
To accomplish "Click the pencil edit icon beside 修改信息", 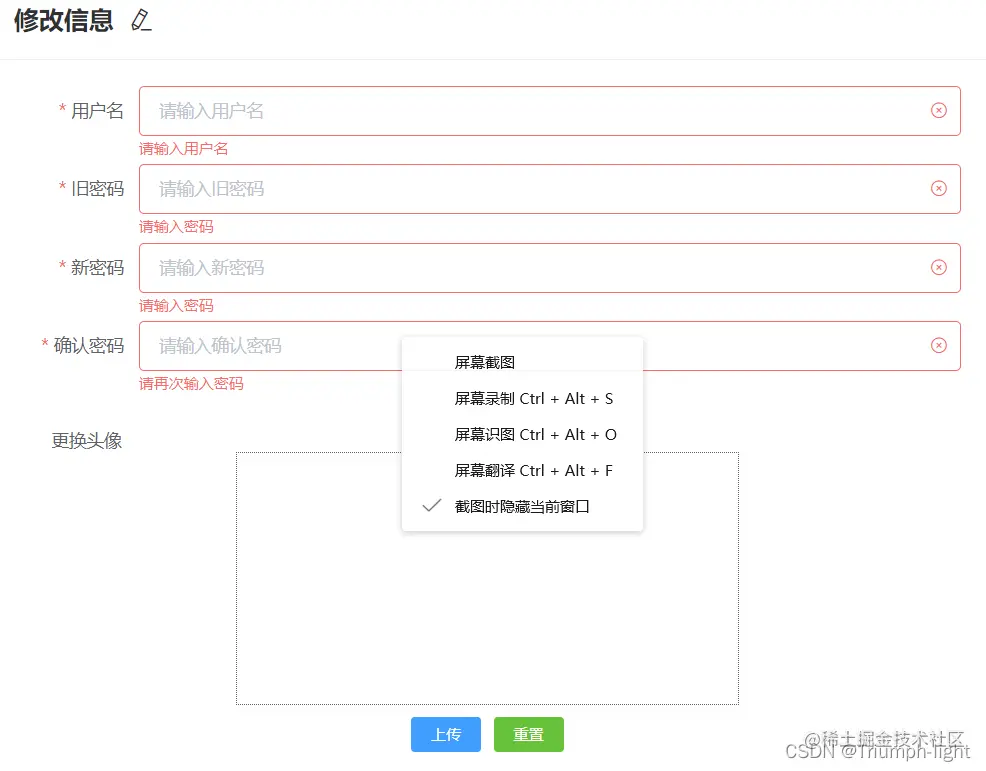I will [141, 21].
